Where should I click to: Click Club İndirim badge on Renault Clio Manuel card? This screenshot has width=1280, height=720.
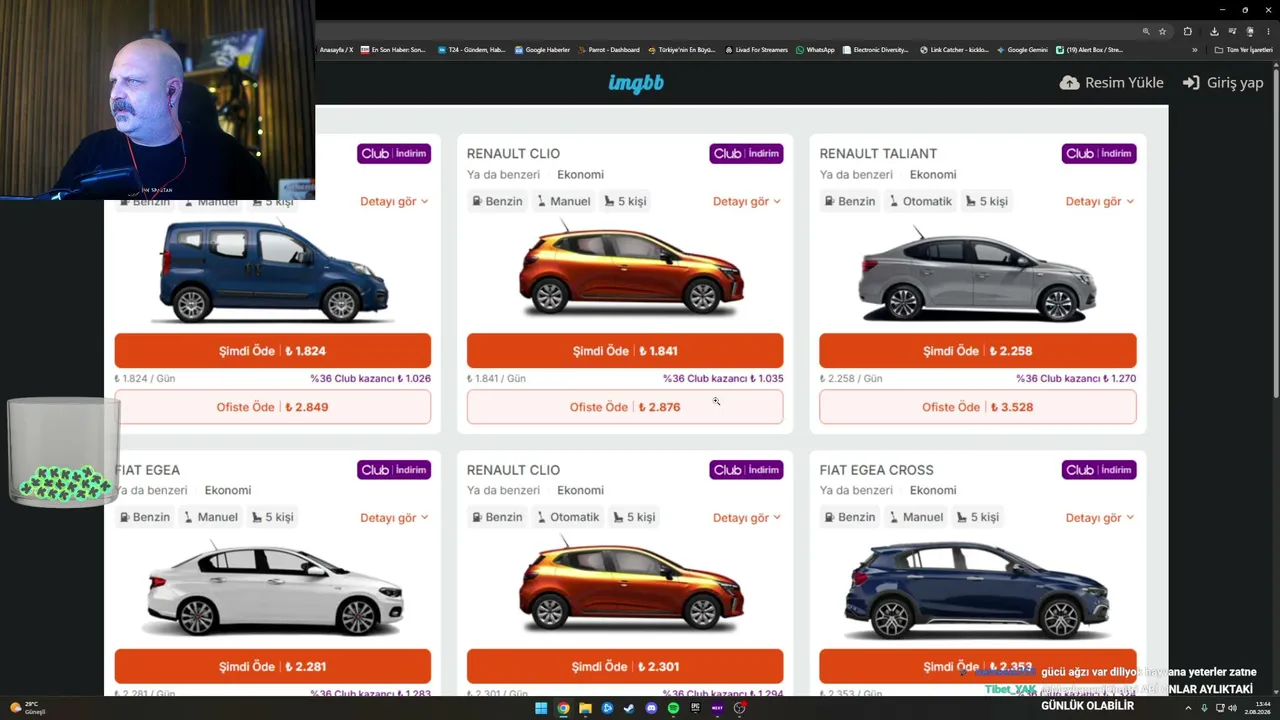click(x=746, y=154)
